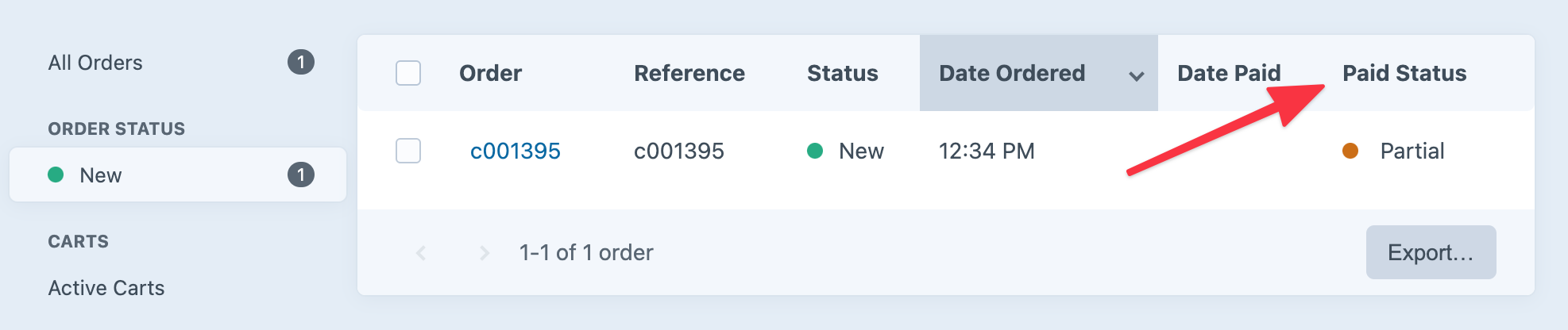The width and height of the screenshot is (1568, 330).
Task: Click the Date Paid column header
Action: (1229, 73)
